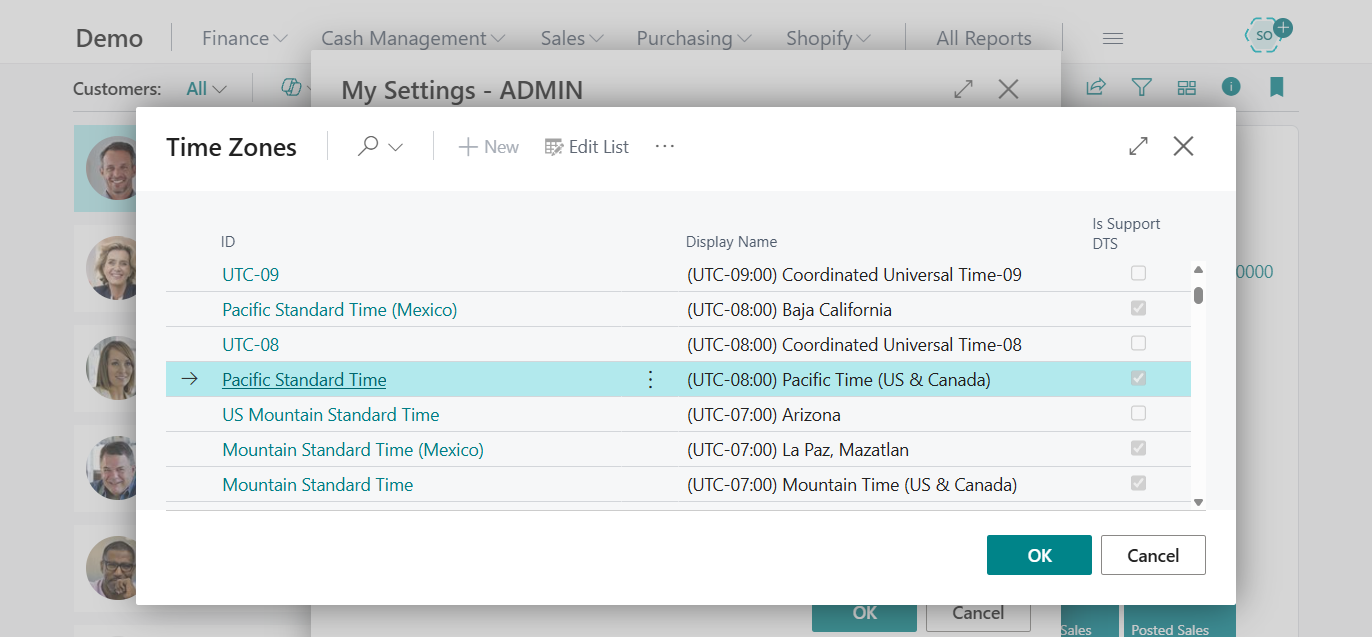Expand the search options chevron
The height and width of the screenshot is (637, 1372).
pyautogui.click(x=395, y=146)
